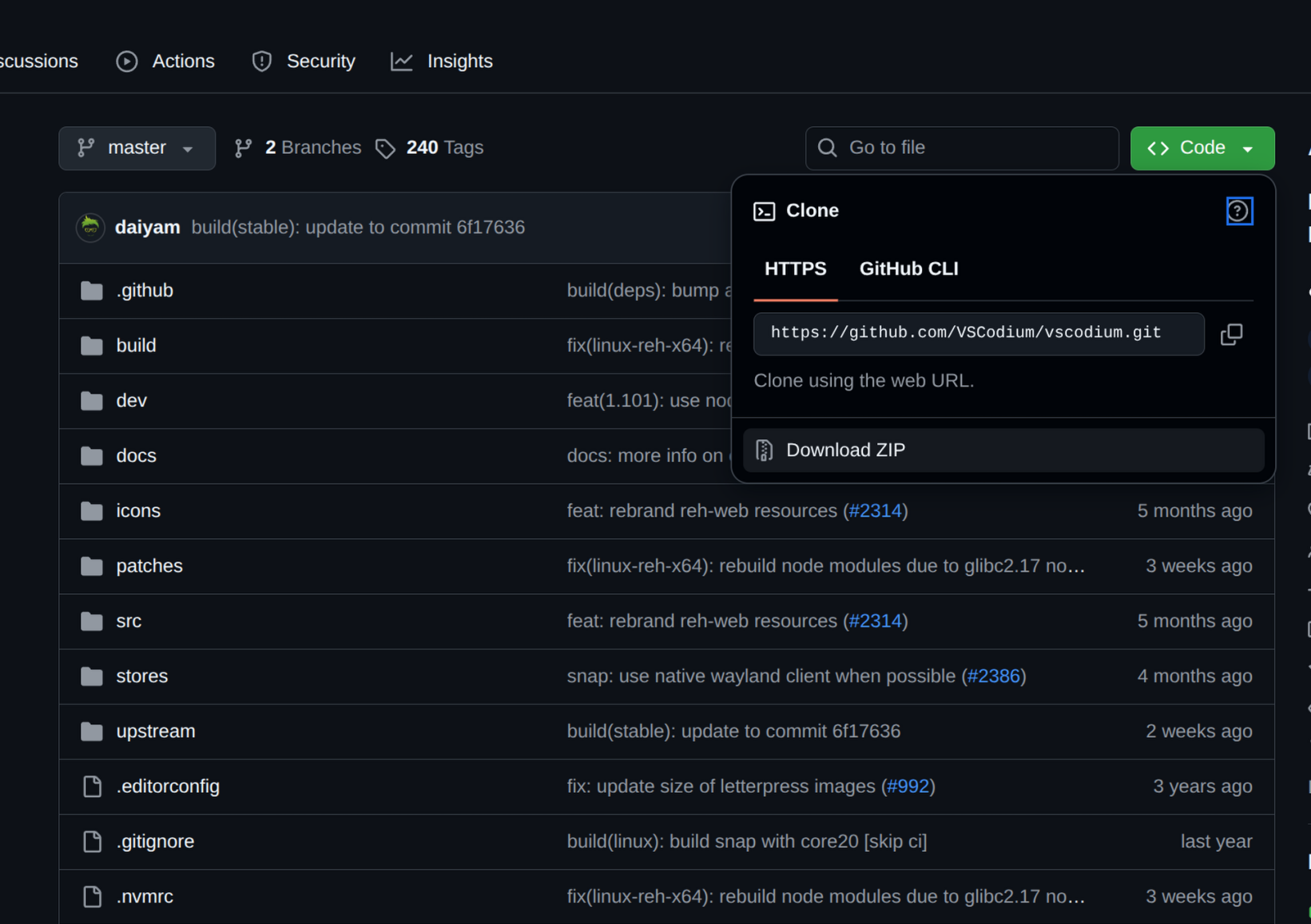This screenshot has height=924, width=1311.
Task: Click the file icon beside .gitignore
Action: (x=93, y=842)
